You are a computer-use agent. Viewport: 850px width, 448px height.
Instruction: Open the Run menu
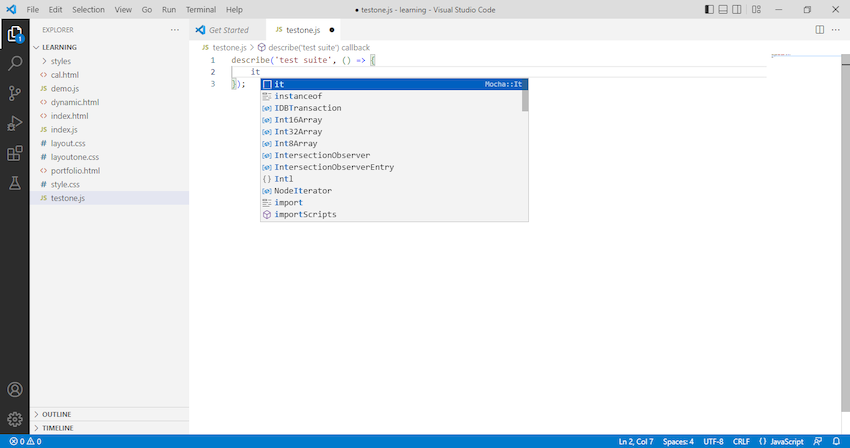169,10
